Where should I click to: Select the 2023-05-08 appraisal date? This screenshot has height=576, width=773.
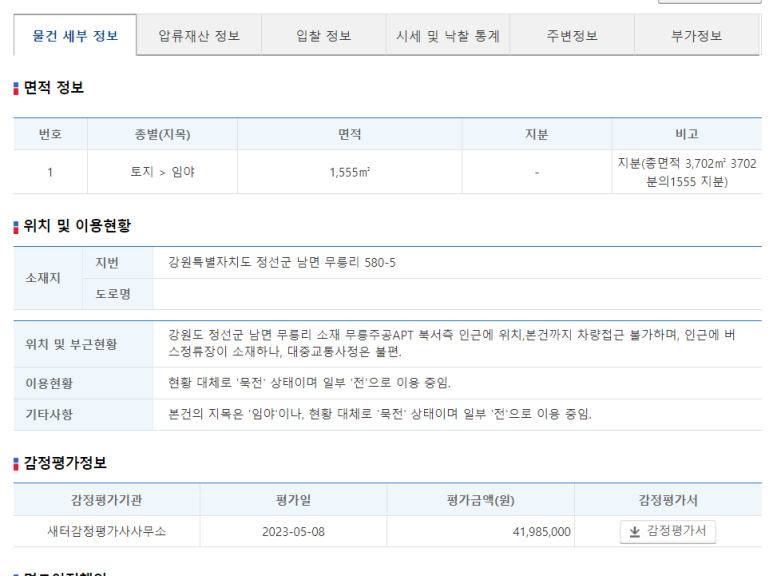pyautogui.click(x=293, y=532)
